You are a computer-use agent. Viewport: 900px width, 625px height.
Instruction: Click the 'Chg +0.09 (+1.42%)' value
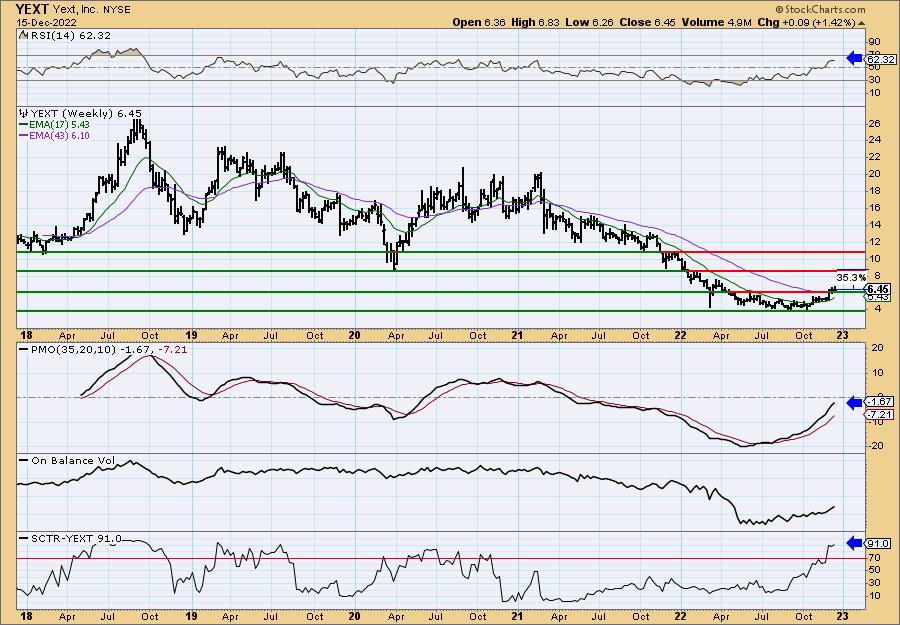806,22
